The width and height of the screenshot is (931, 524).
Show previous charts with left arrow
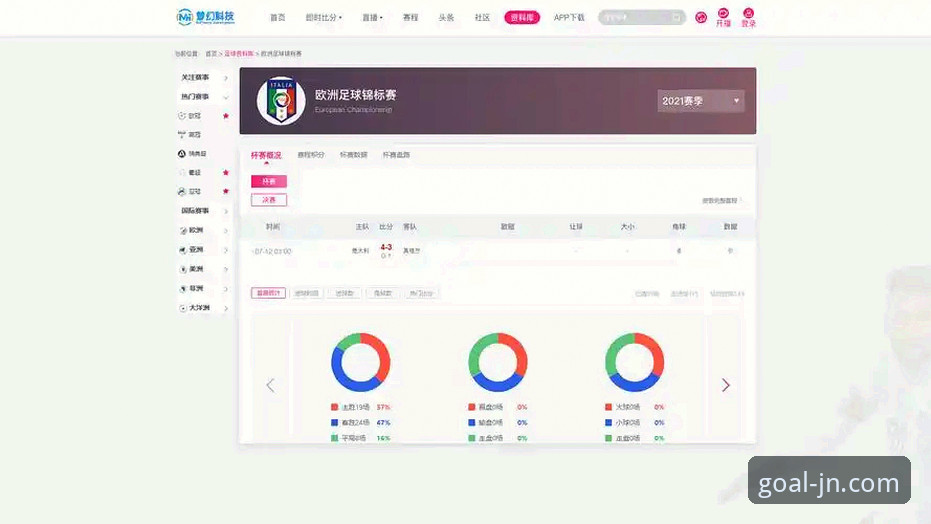tap(270, 386)
